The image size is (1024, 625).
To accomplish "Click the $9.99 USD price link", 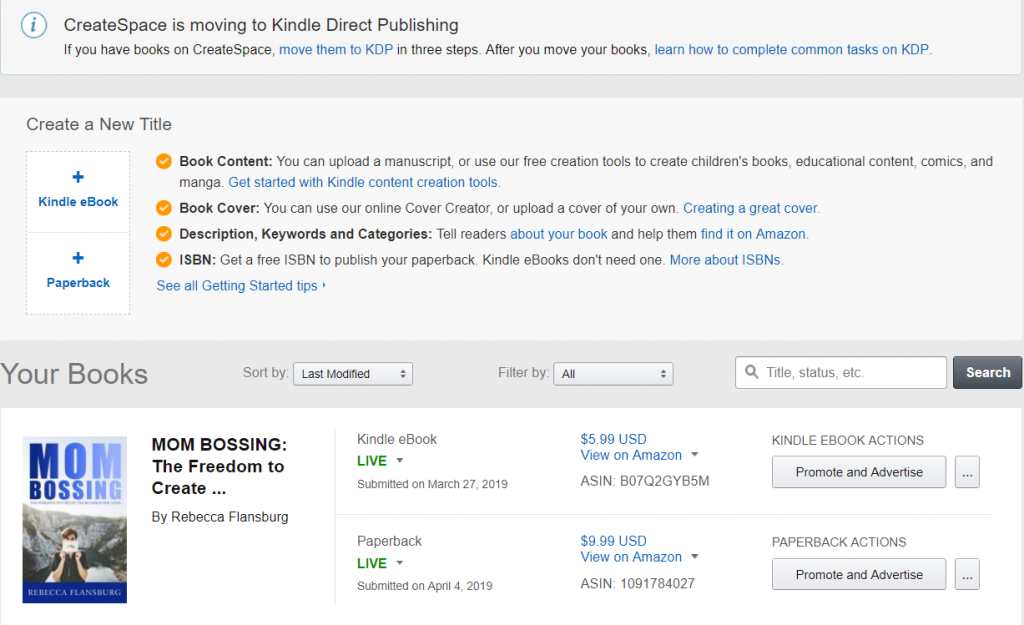I will pyautogui.click(x=613, y=541).
